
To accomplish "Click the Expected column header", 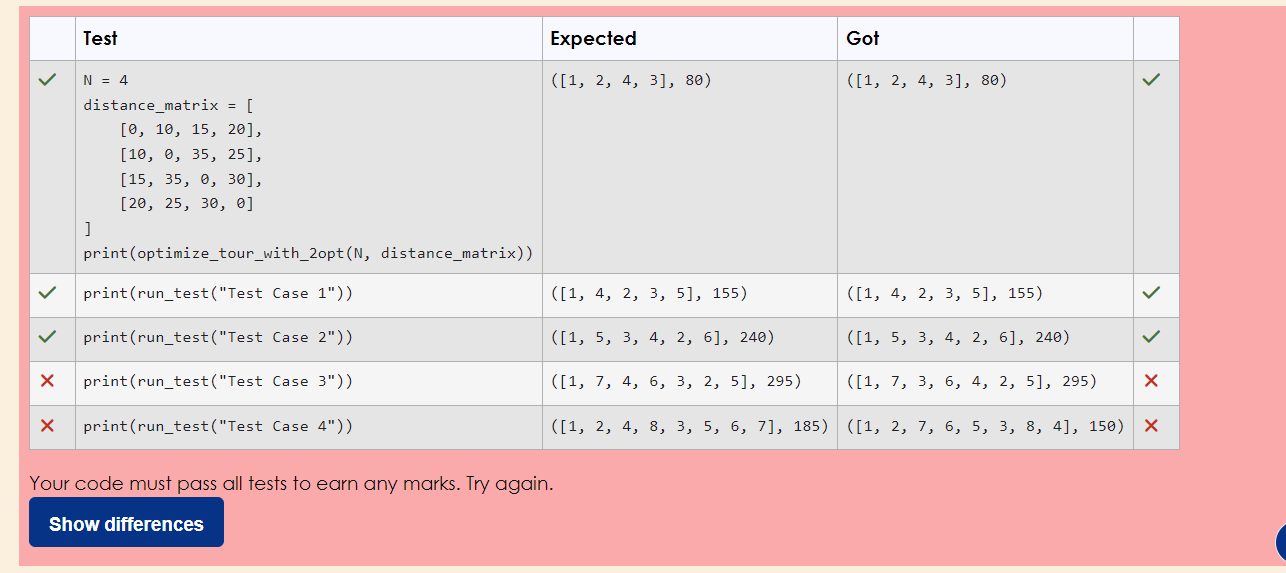I will (593, 39).
